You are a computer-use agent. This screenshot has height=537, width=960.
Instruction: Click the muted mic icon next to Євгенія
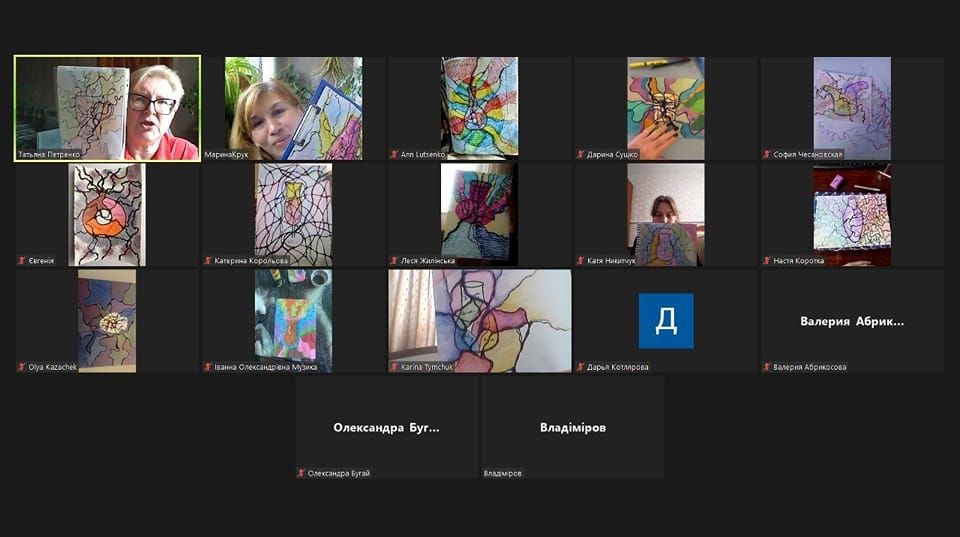click(22, 261)
